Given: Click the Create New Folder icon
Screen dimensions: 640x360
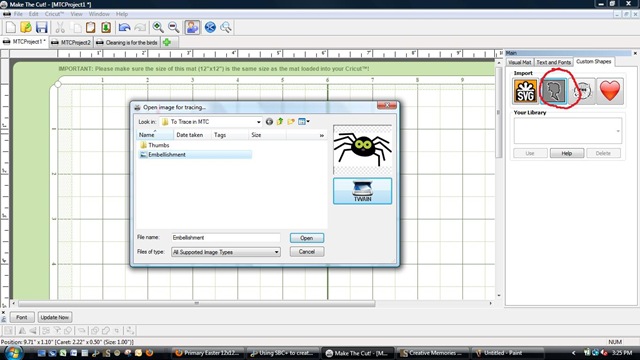Looking at the screenshot, I should click(x=291, y=122).
